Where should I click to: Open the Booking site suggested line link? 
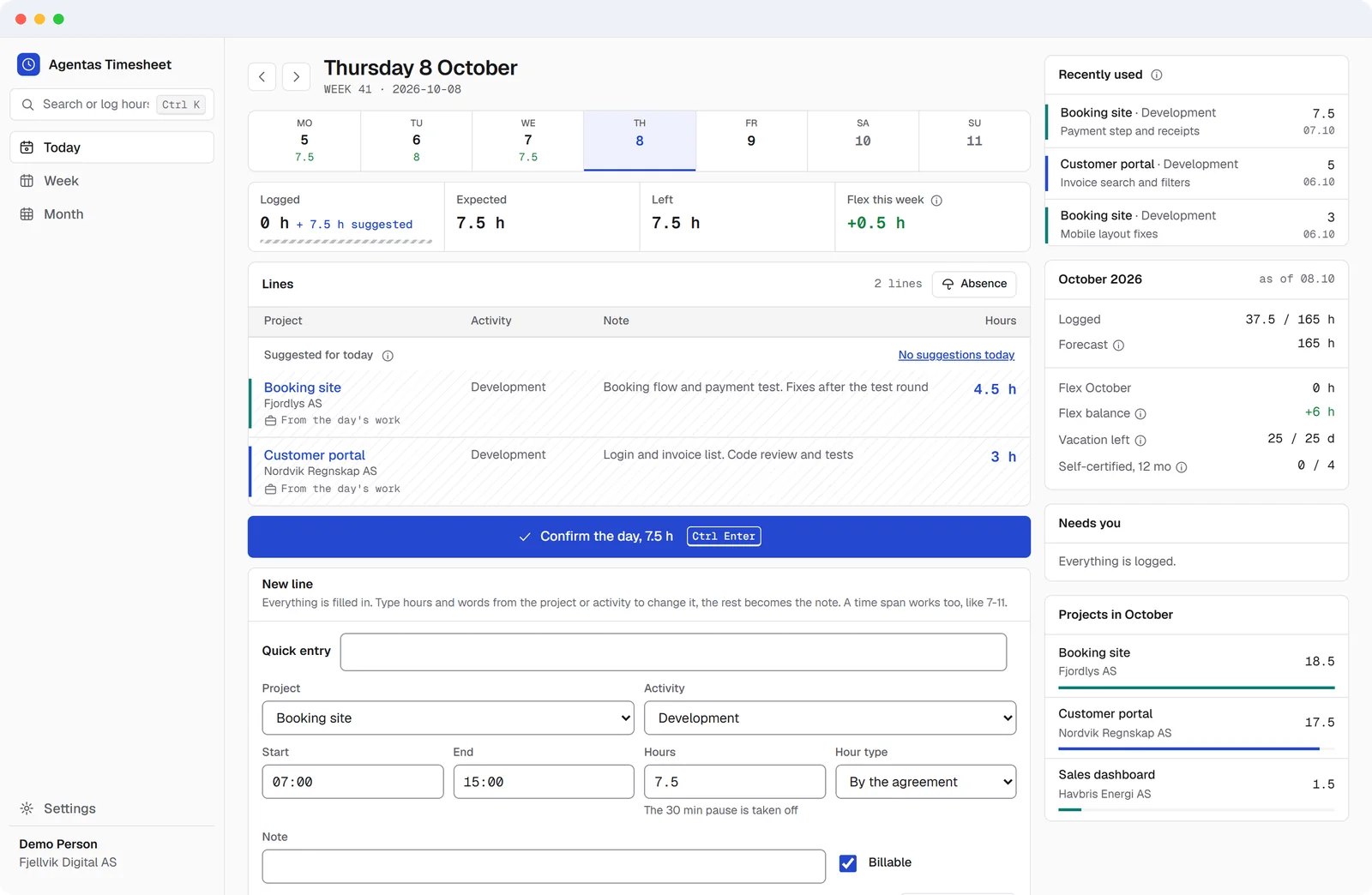pos(302,387)
